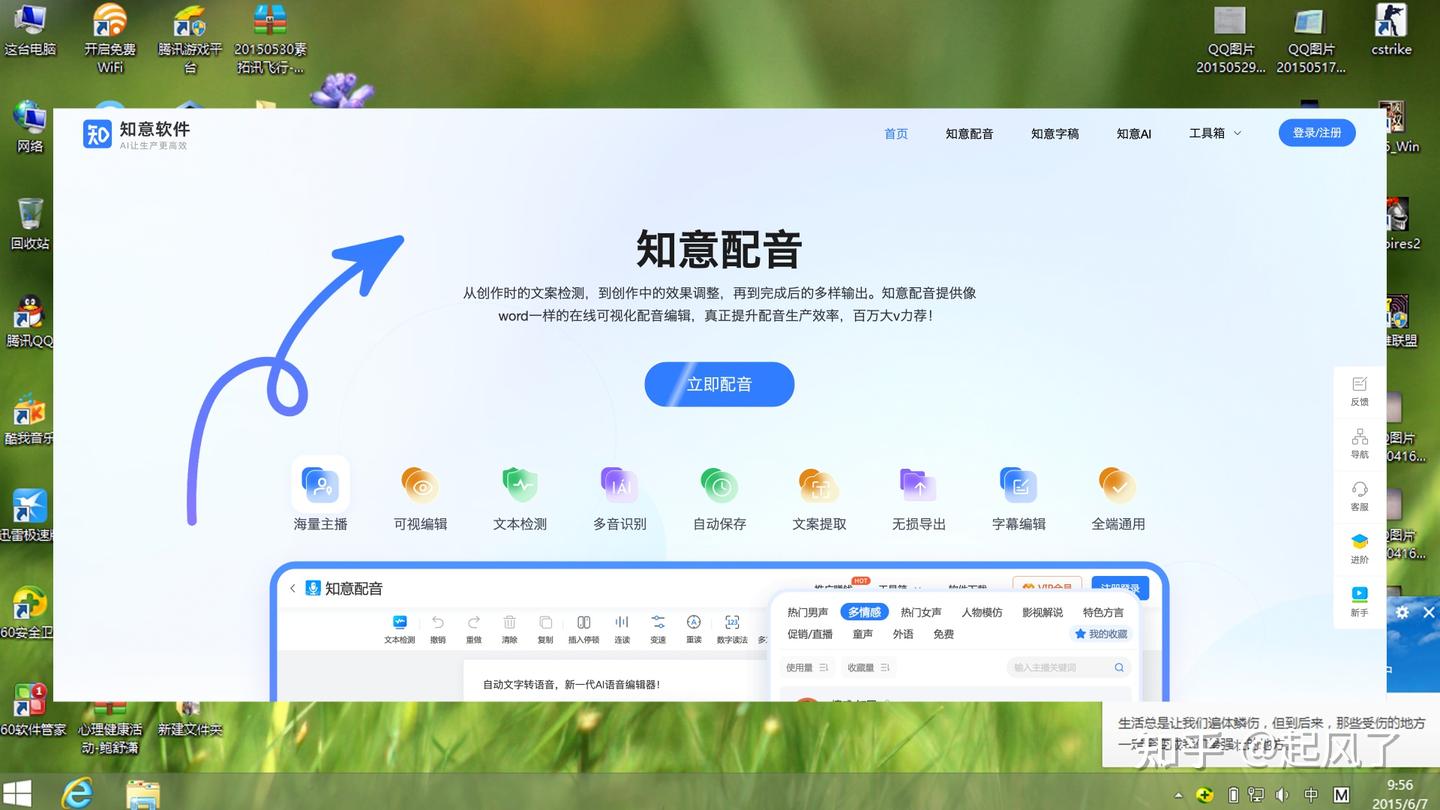Image resolution: width=1440 pixels, height=810 pixels.
Task: Open 导航 in the side panel
Action: click(x=1360, y=444)
